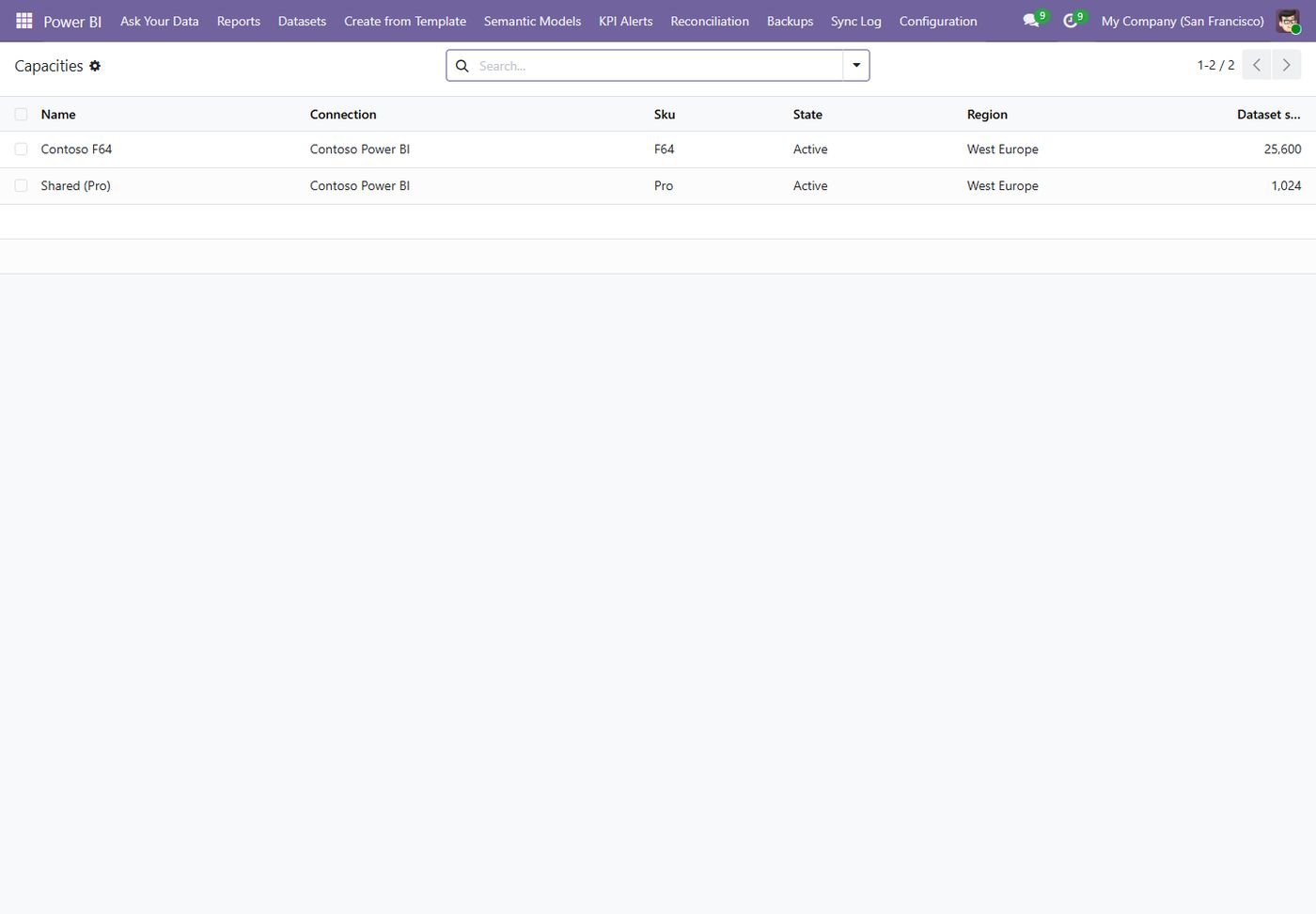Open the Reports menu
This screenshot has height=914, width=1316.
pyautogui.click(x=239, y=21)
